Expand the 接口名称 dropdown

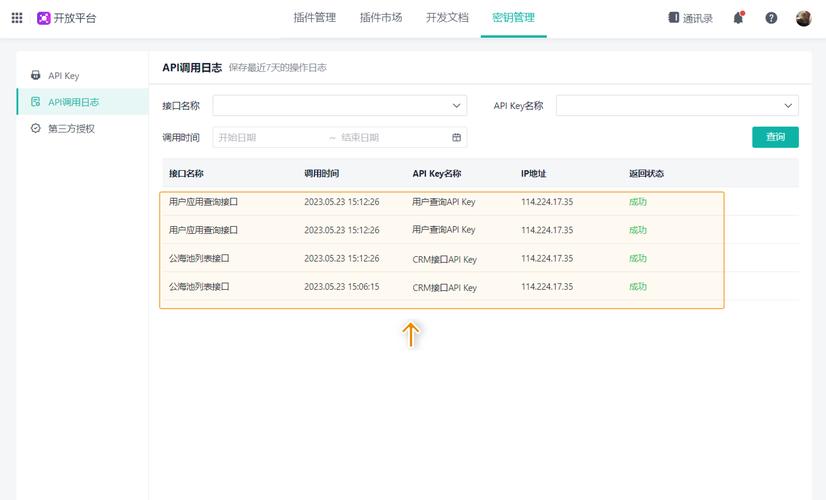(x=457, y=106)
